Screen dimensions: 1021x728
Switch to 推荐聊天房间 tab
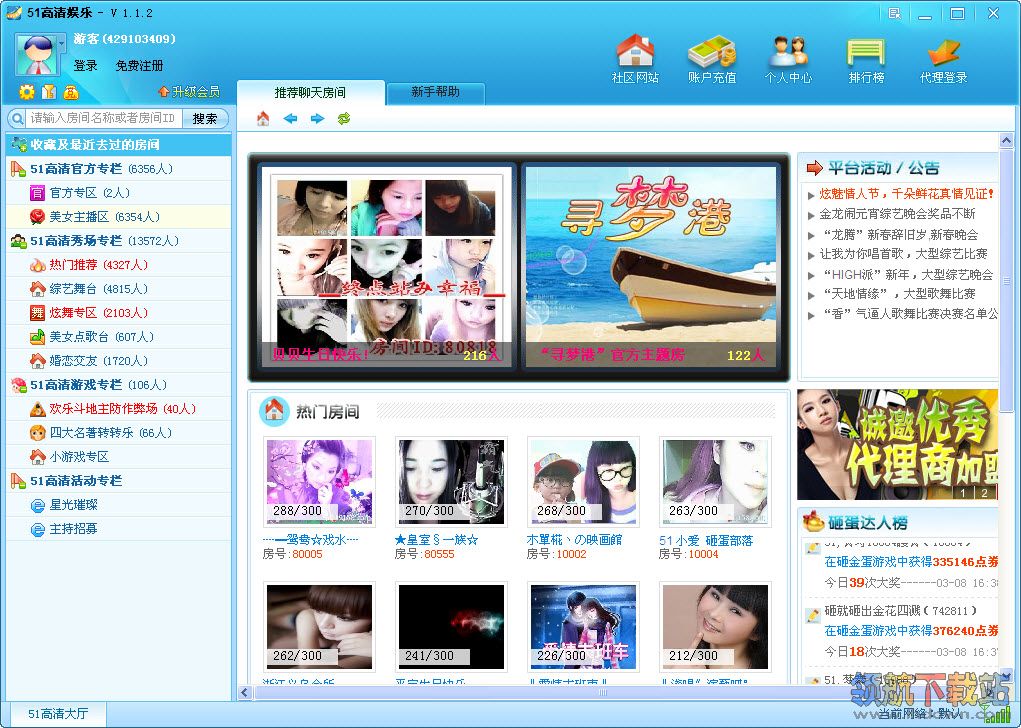311,92
